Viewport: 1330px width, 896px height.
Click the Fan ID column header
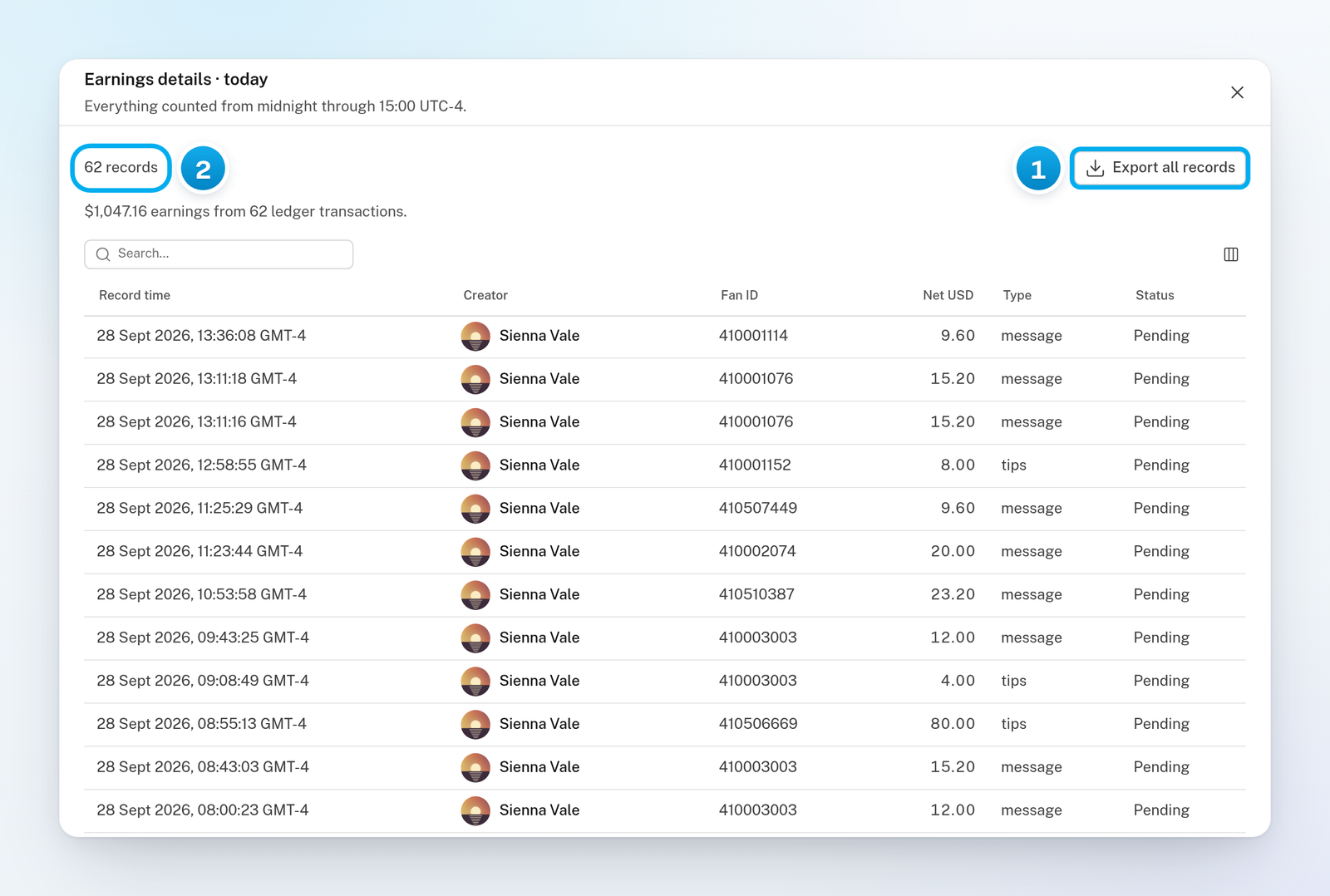coord(739,295)
